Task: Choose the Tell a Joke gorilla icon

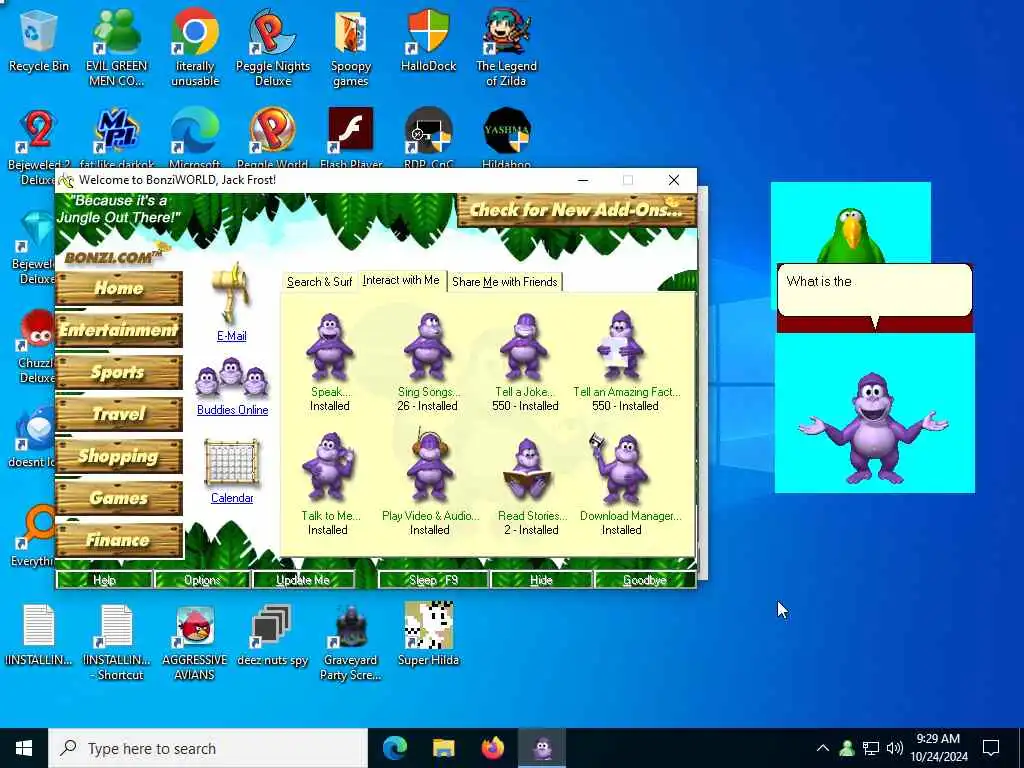Action: [x=525, y=347]
